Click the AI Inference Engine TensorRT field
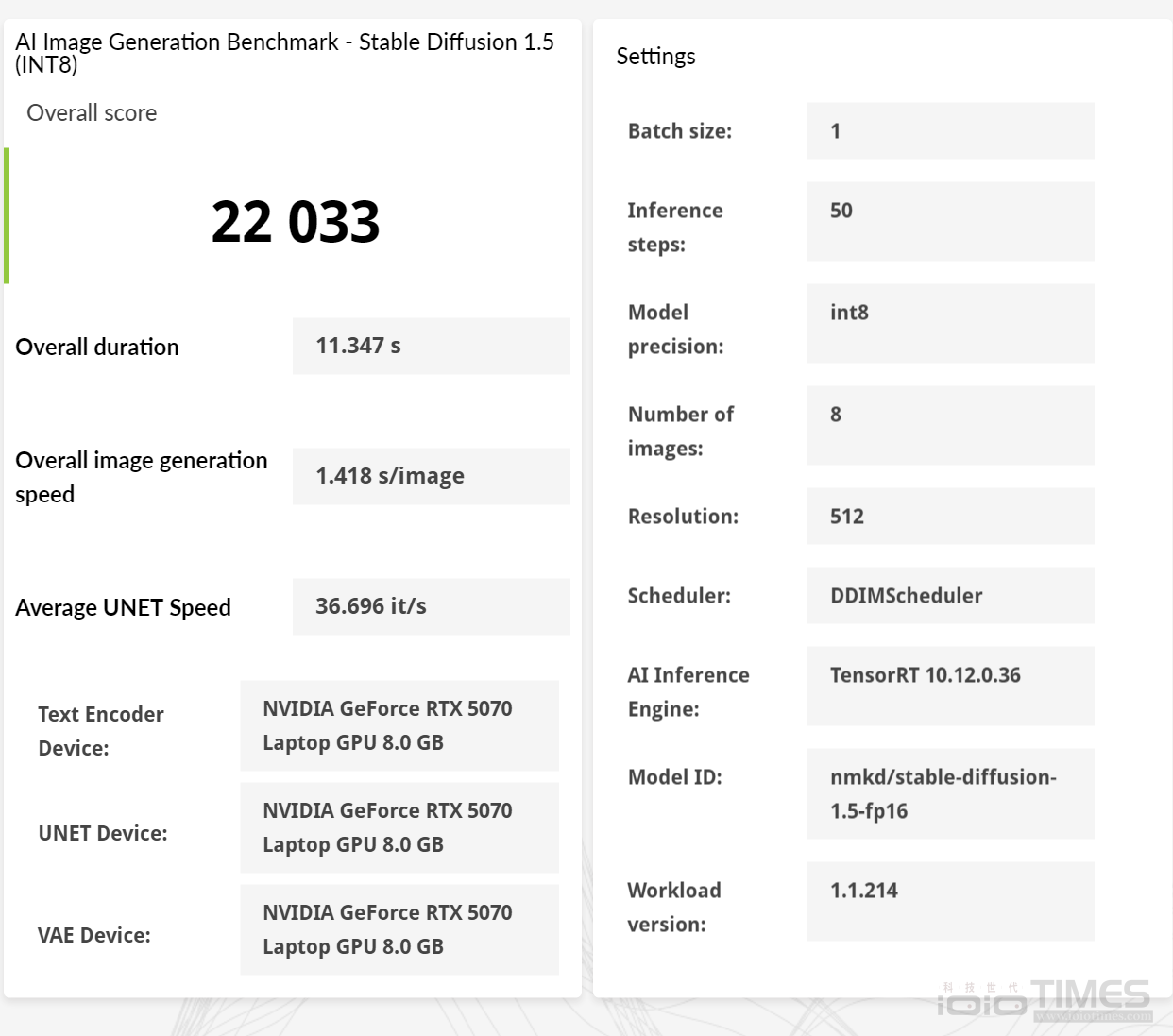This screenshot has width=1173, height=1036. pos(950,686)
